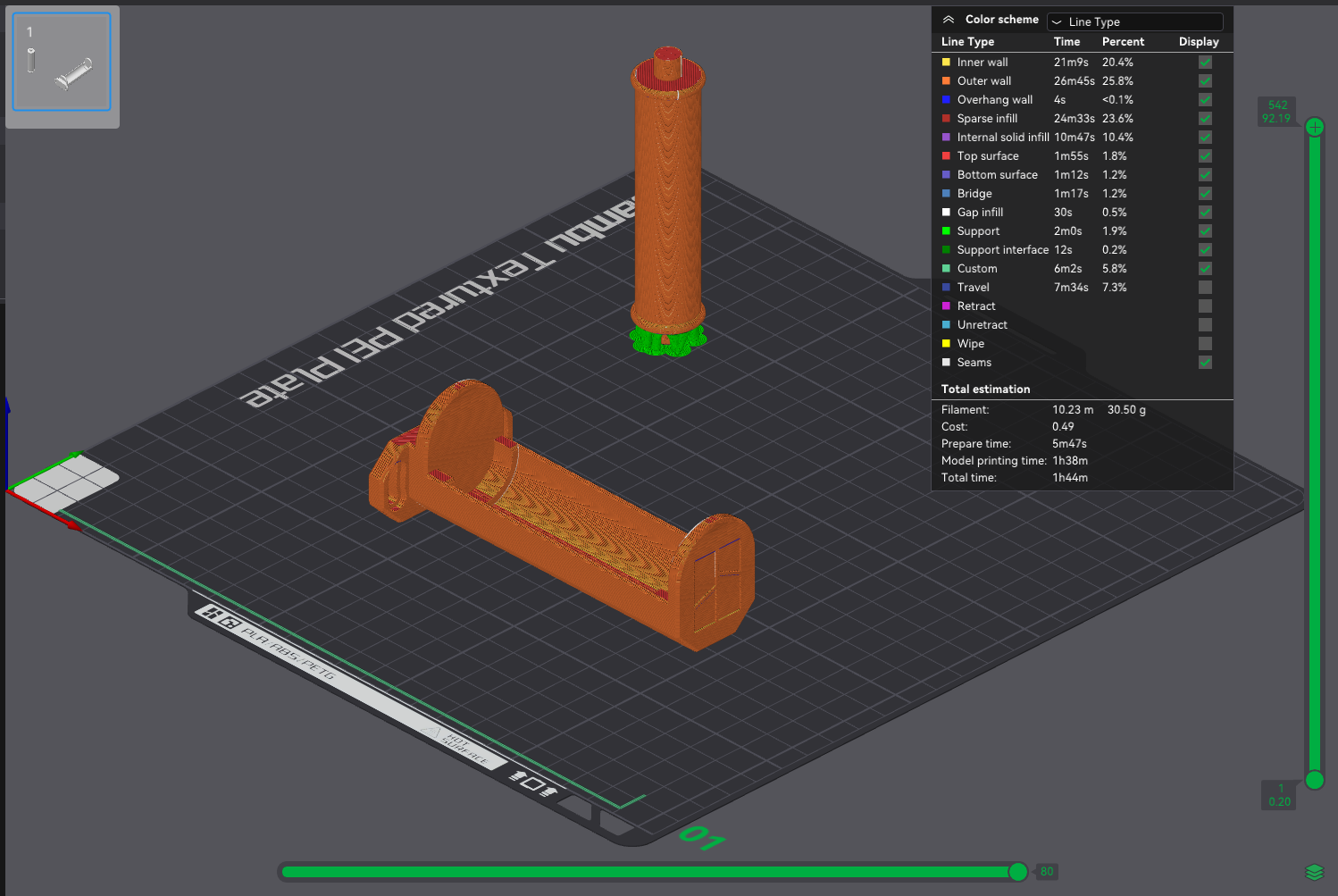
Task: Click the layers stack icon
Action: point(1314,872)
